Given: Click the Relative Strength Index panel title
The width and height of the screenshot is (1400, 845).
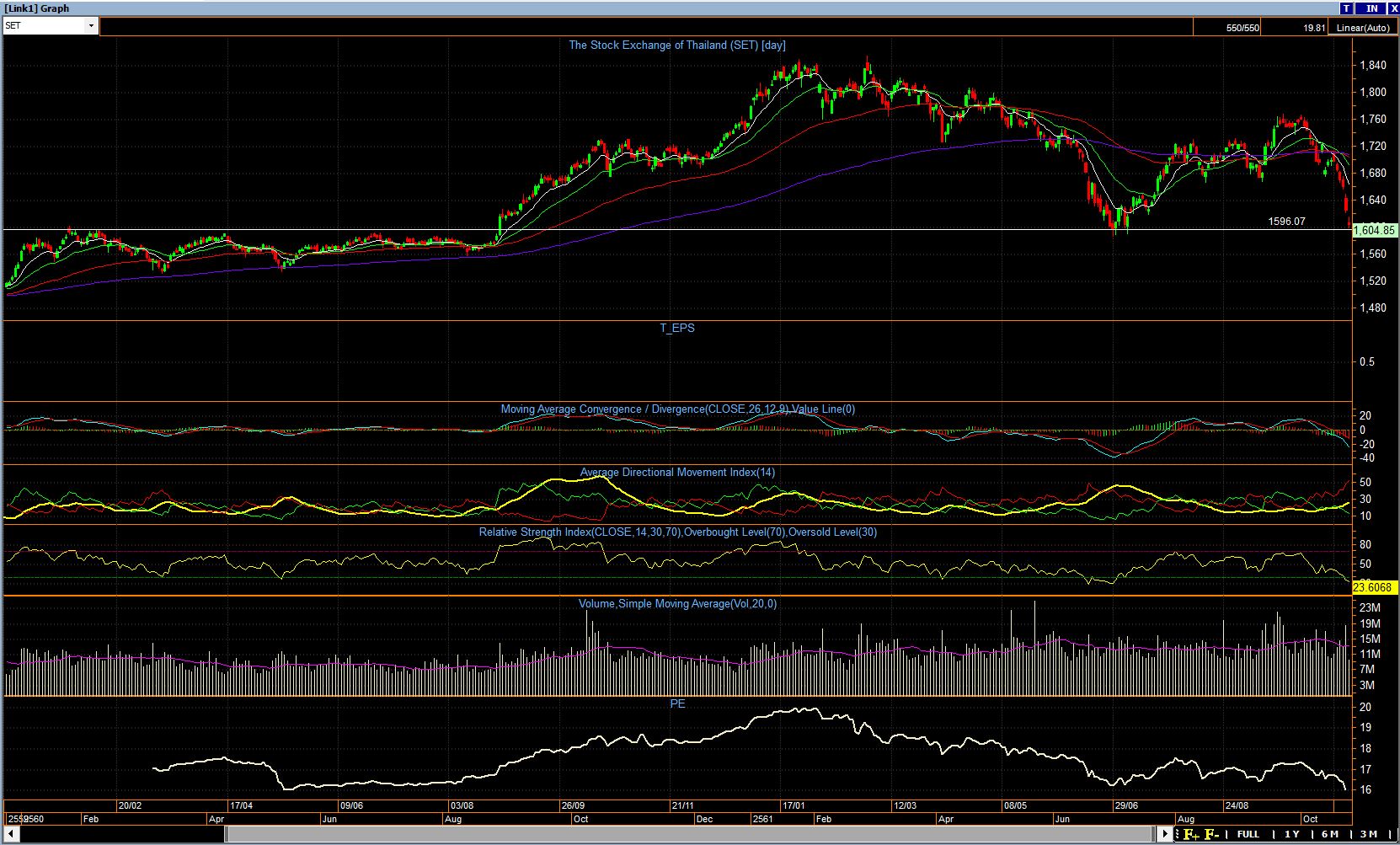Looking at the screenshot, I should [x=677, y=532].
